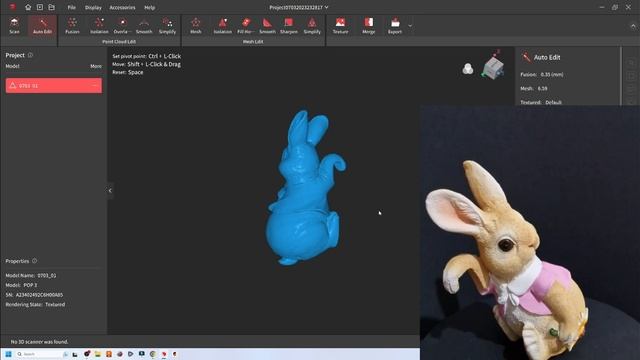Click the Model POP 3 property

(21, 285)
